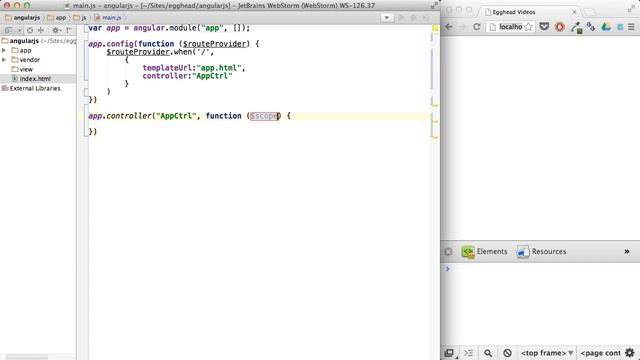Click the Google Drive extension icon in Chrome

pos(606,27)
